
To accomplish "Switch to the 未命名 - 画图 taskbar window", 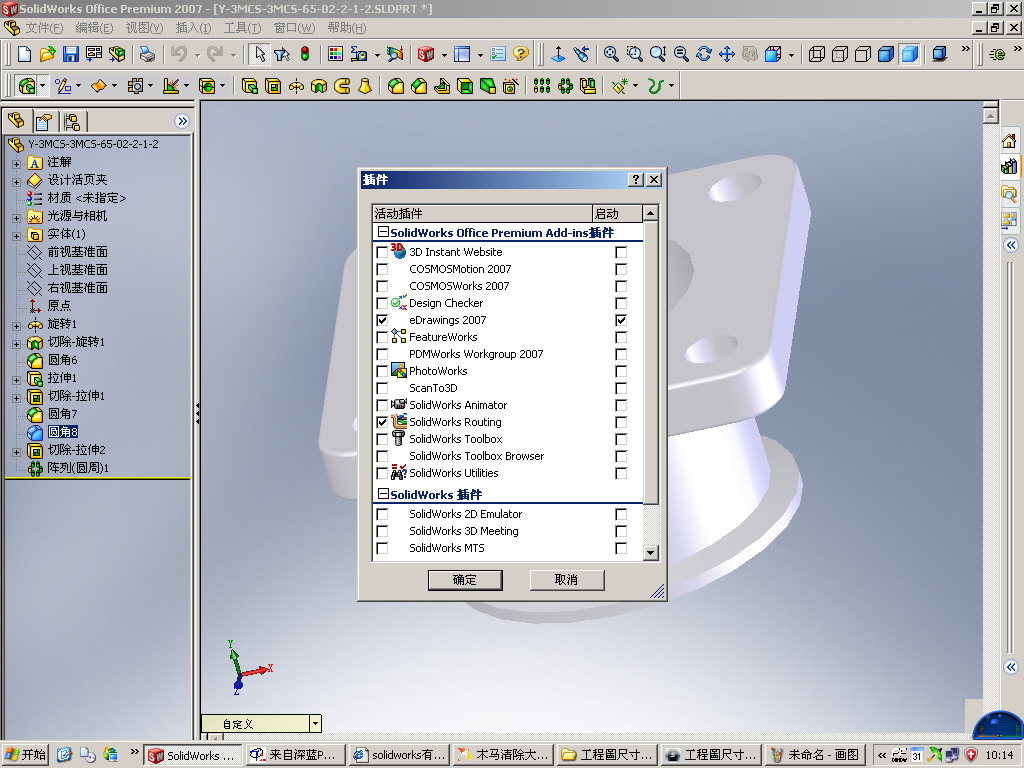I will [816, 755].
